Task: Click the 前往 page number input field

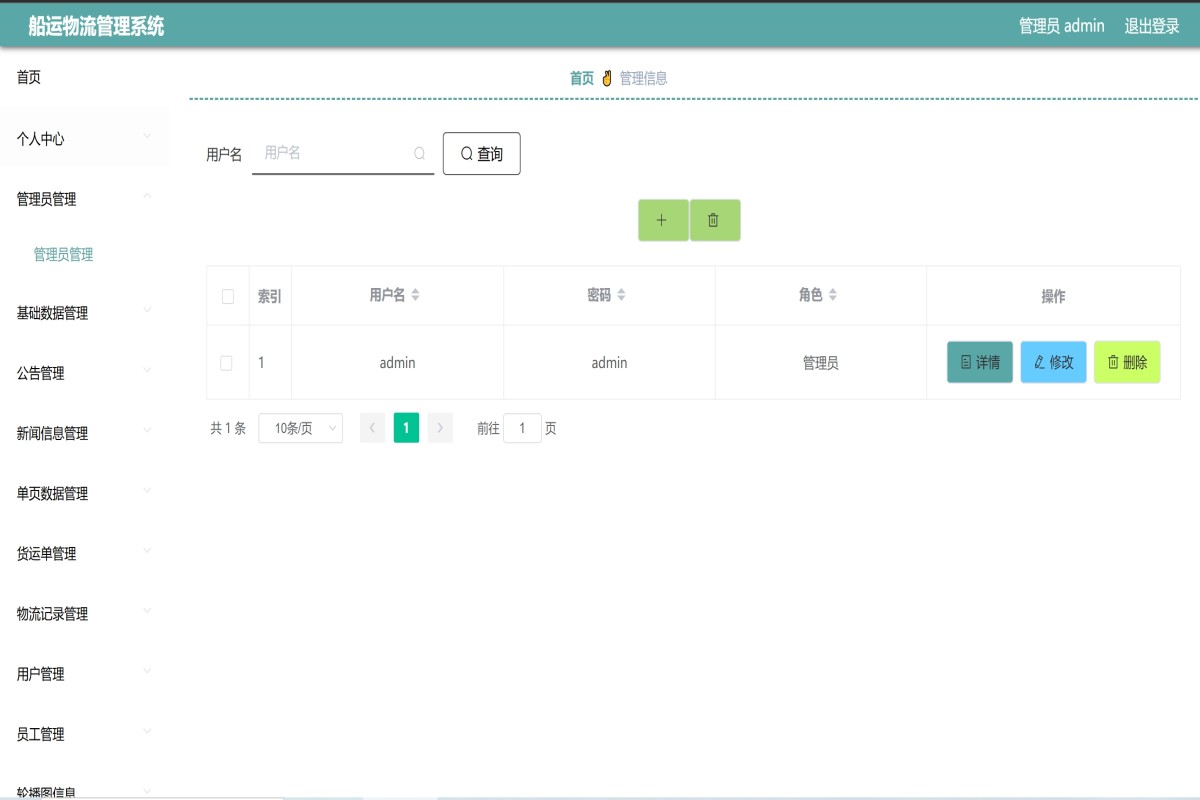Action: [522, 427]
